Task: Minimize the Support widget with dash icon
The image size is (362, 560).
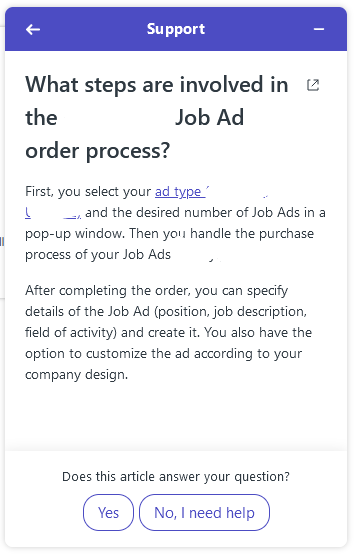Action: click(319, 29)
